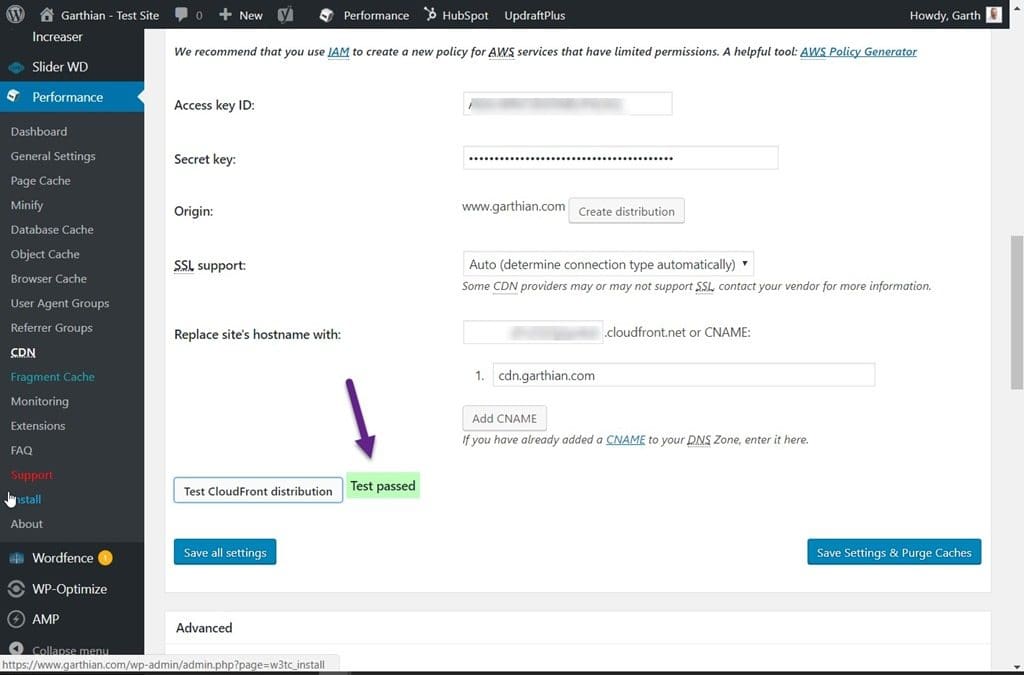
Task: Click the Wordfence notification badge
Action: coord(105,558)
